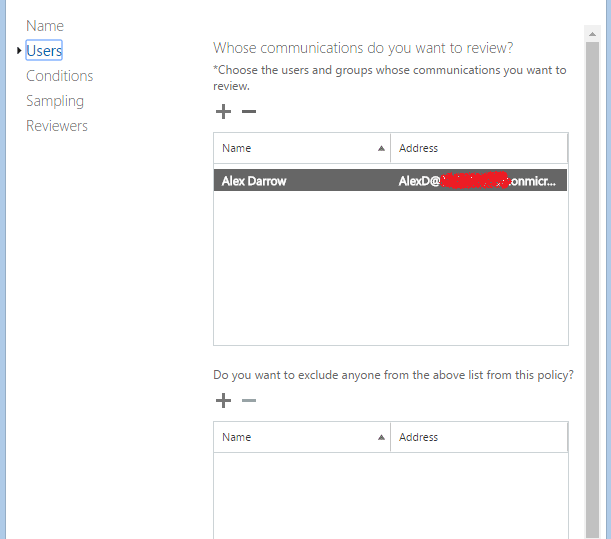611x539 pixels.
Task: Go to the Conditions step
Action: point(59,76)
